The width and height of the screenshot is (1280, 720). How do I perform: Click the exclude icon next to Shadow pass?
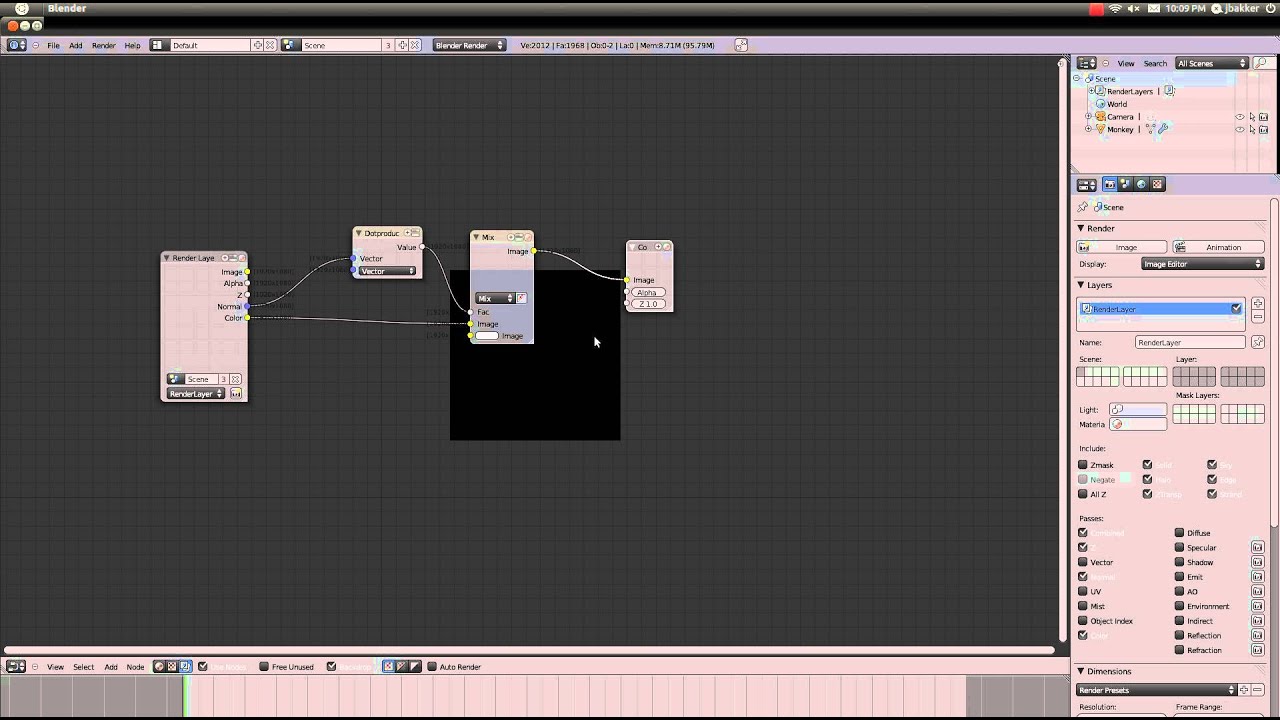pyautogui.click(x=1258, y=562)
